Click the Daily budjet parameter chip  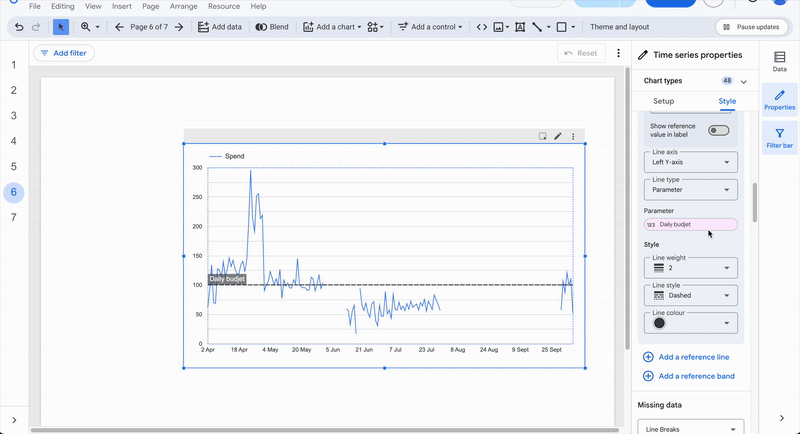point(690,224)
